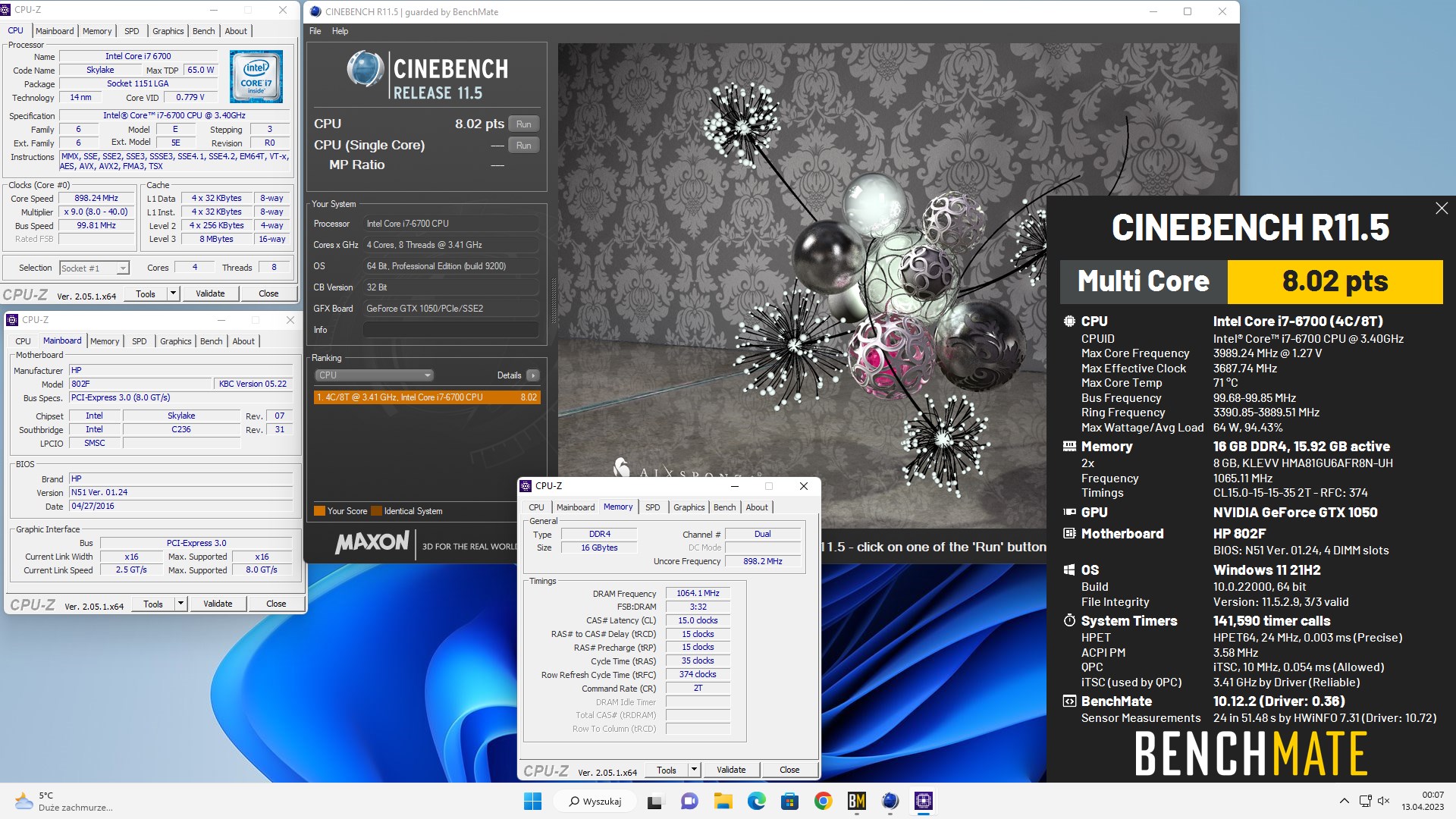
Task: Expand Tools dropdown arrow in Mainboard CPU-Z
Action: coord(180,604)
